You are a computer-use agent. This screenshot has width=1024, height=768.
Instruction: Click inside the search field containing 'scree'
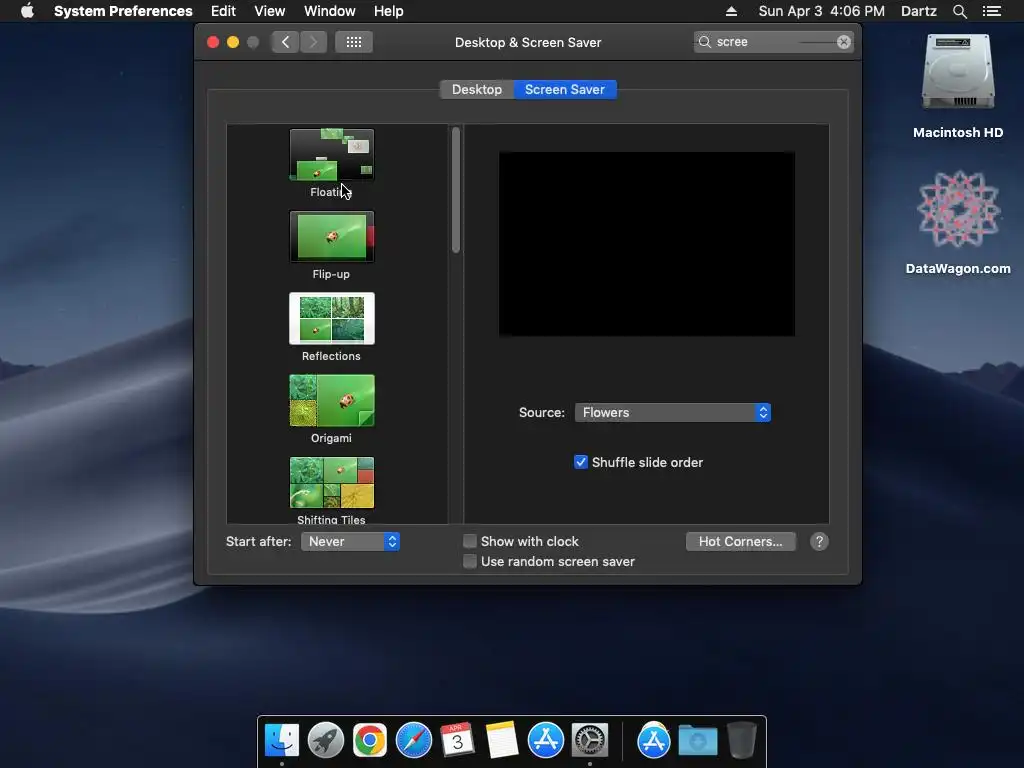[774, 42]
